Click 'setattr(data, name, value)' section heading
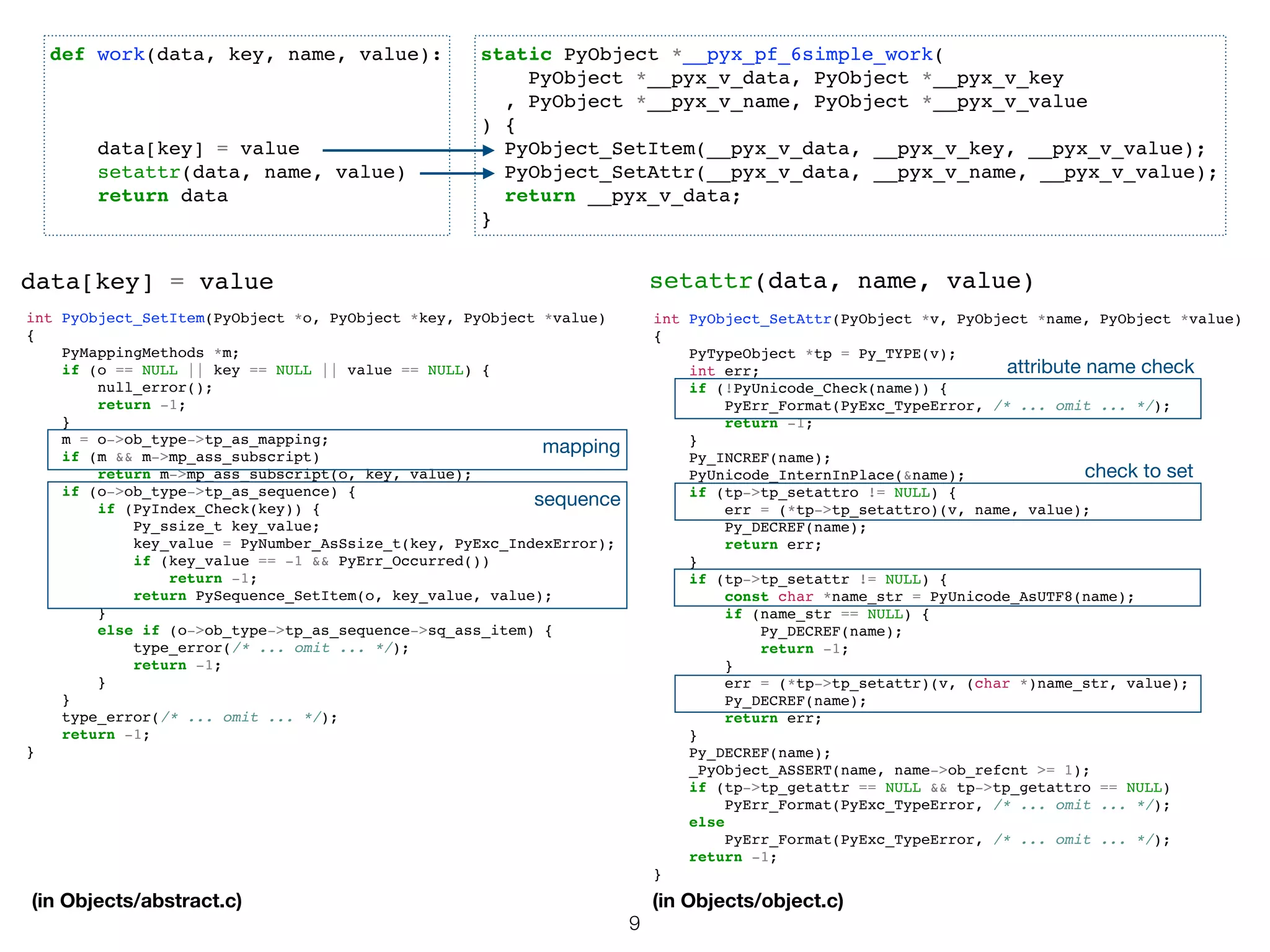 (x=841, y=281)
